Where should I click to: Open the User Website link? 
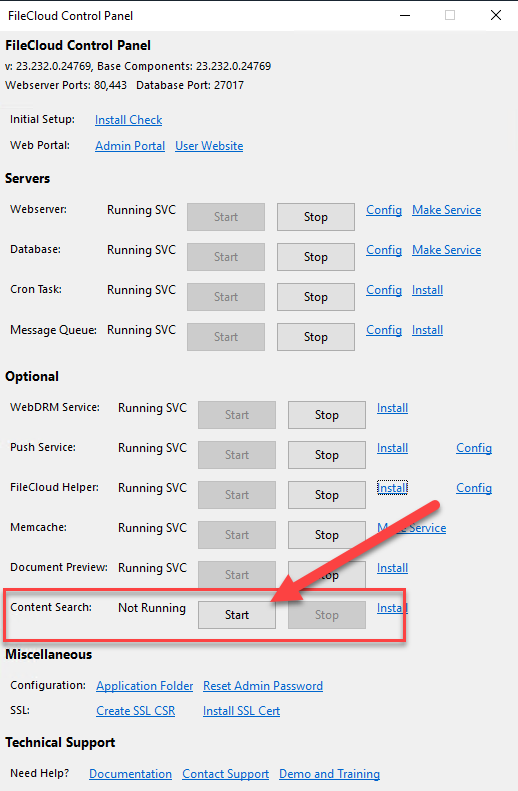pyautogui.click(x=209, y=146)
